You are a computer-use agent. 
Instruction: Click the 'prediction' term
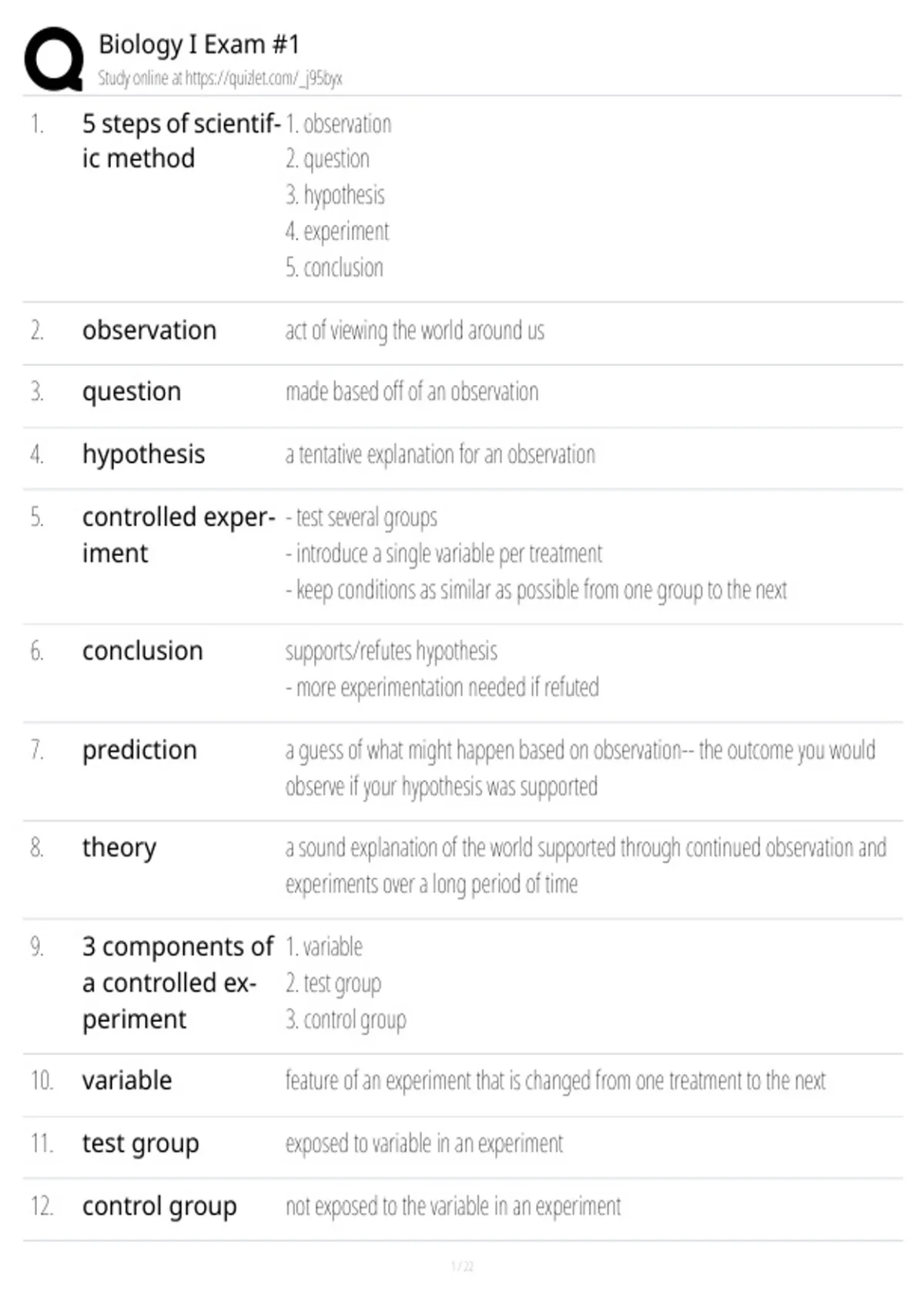(139, 750)
